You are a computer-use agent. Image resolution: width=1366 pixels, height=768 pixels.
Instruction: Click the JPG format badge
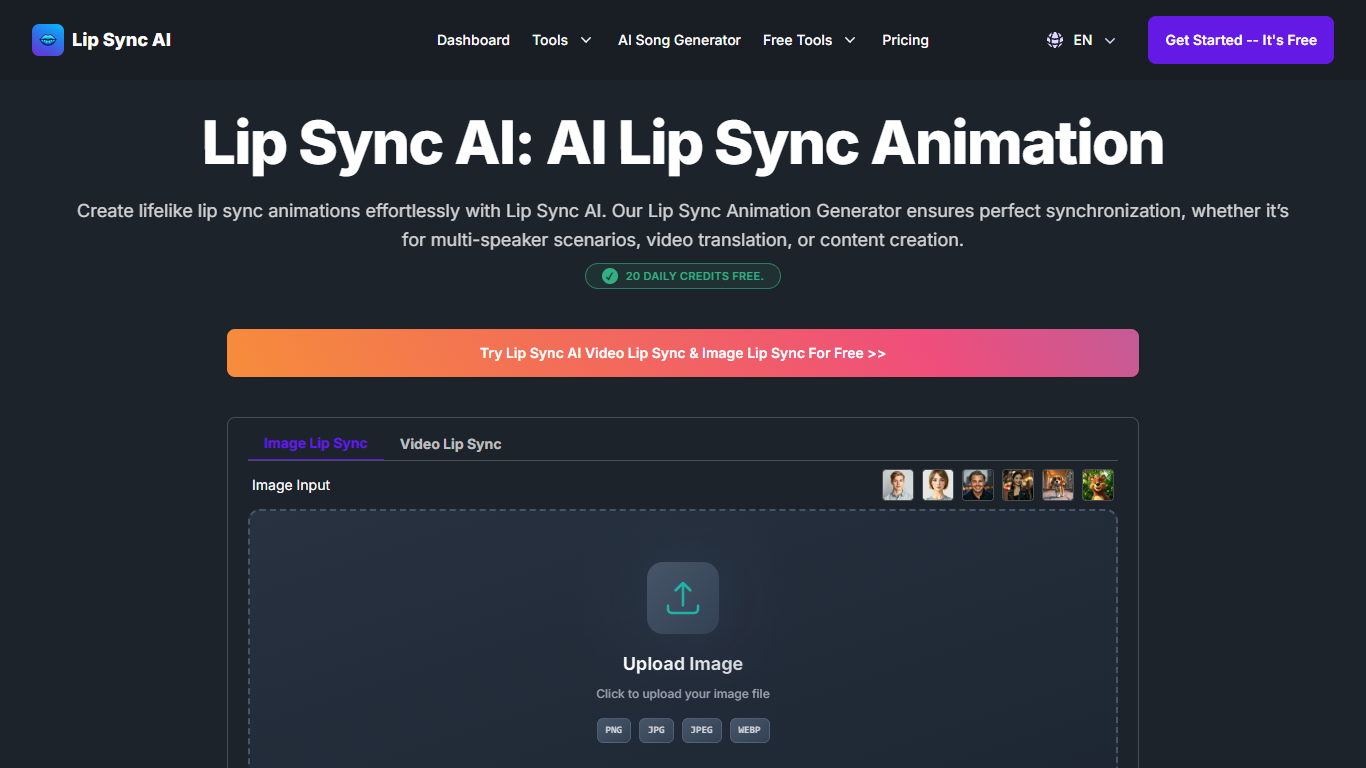point(656,730)
